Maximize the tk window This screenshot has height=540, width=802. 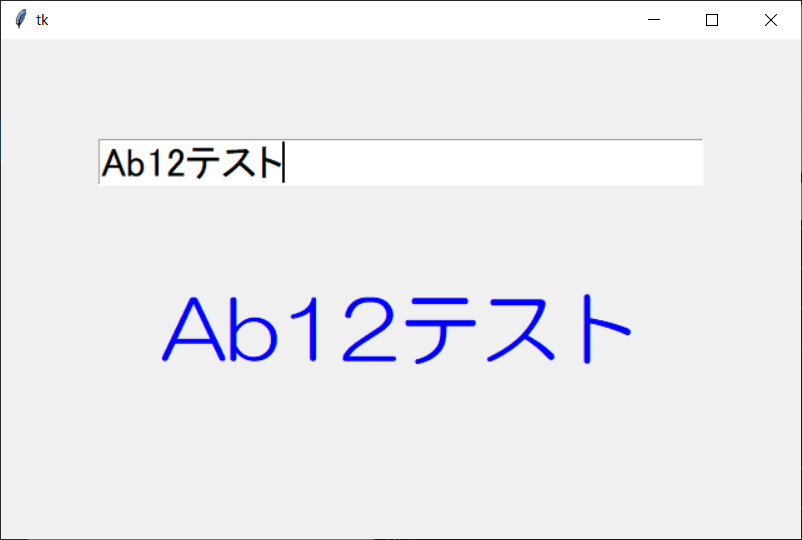pyautogui.click(x=712, y=20)
